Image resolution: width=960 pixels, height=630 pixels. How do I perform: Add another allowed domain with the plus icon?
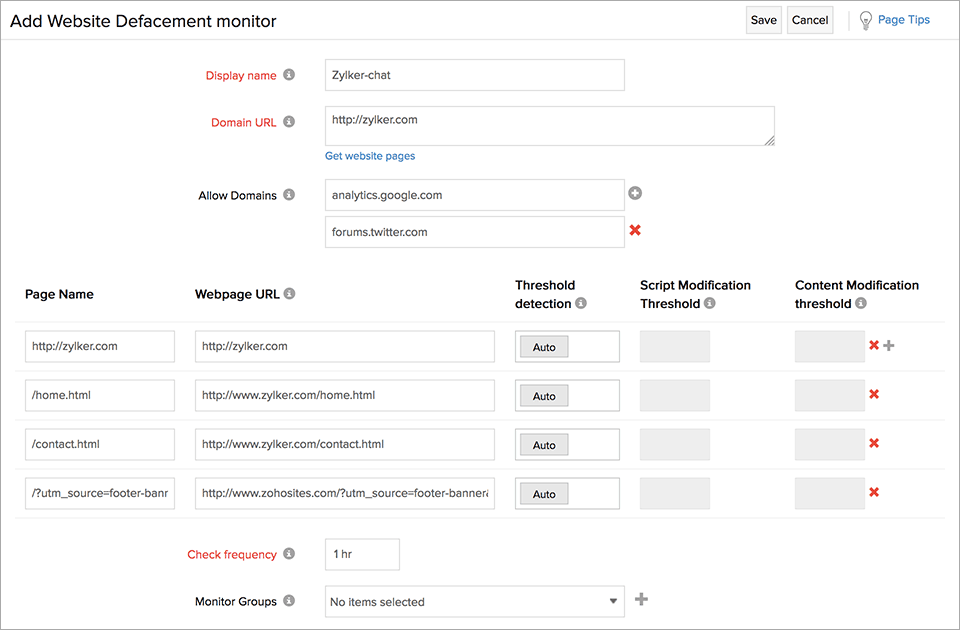pos(635,192)
